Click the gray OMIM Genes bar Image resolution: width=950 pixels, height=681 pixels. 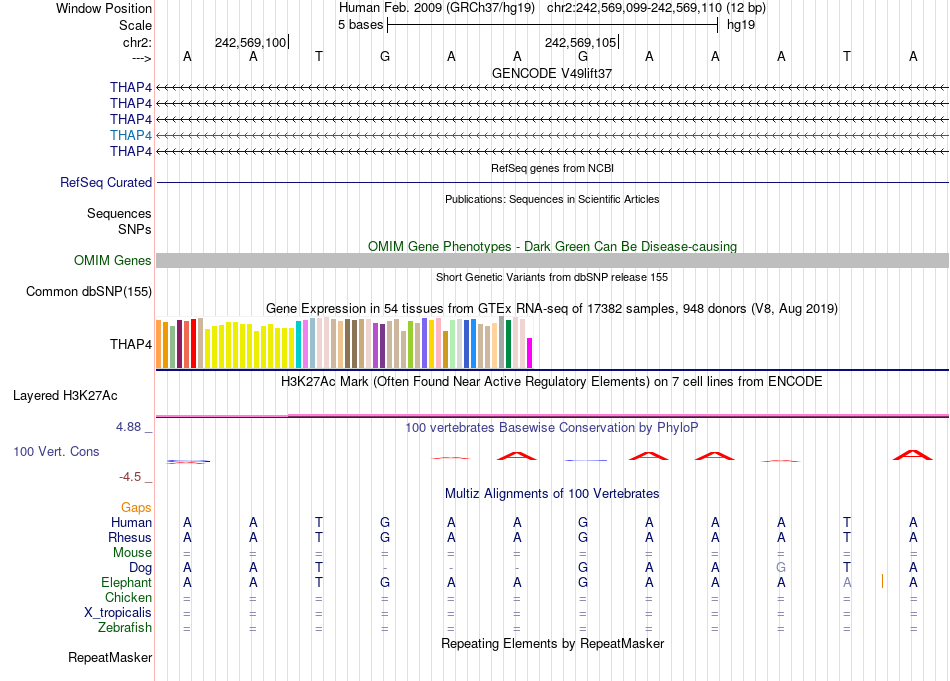coord(552,261)
